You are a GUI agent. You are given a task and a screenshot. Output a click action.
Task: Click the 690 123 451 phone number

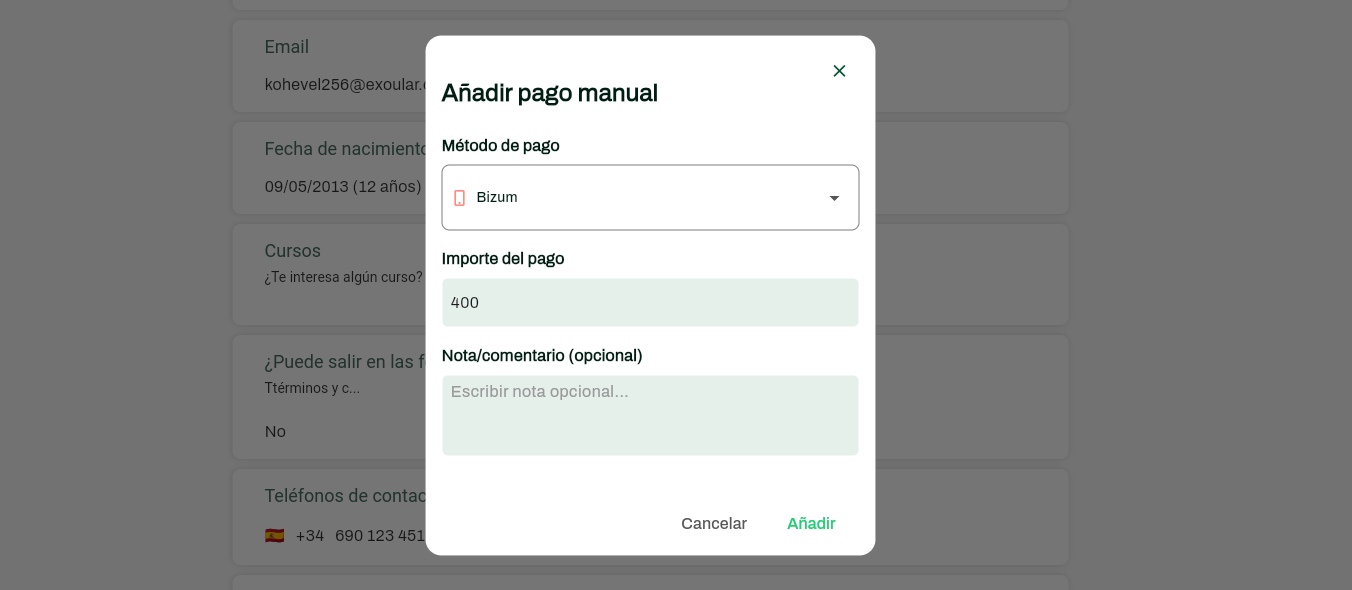tap(379, 536)
